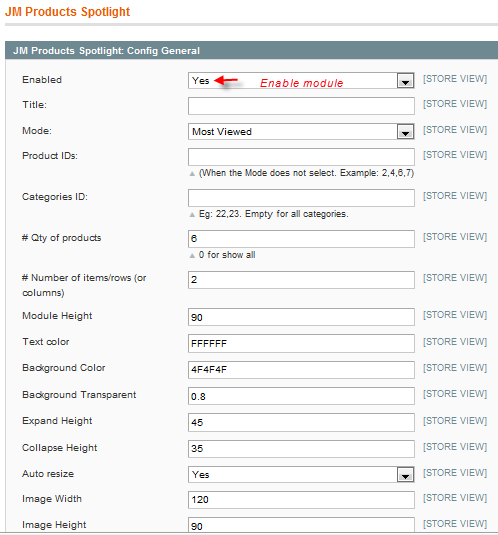This screenshot has height=535, width=498.
Task: Click the Title input field
Action: click(x=301, y=106)
